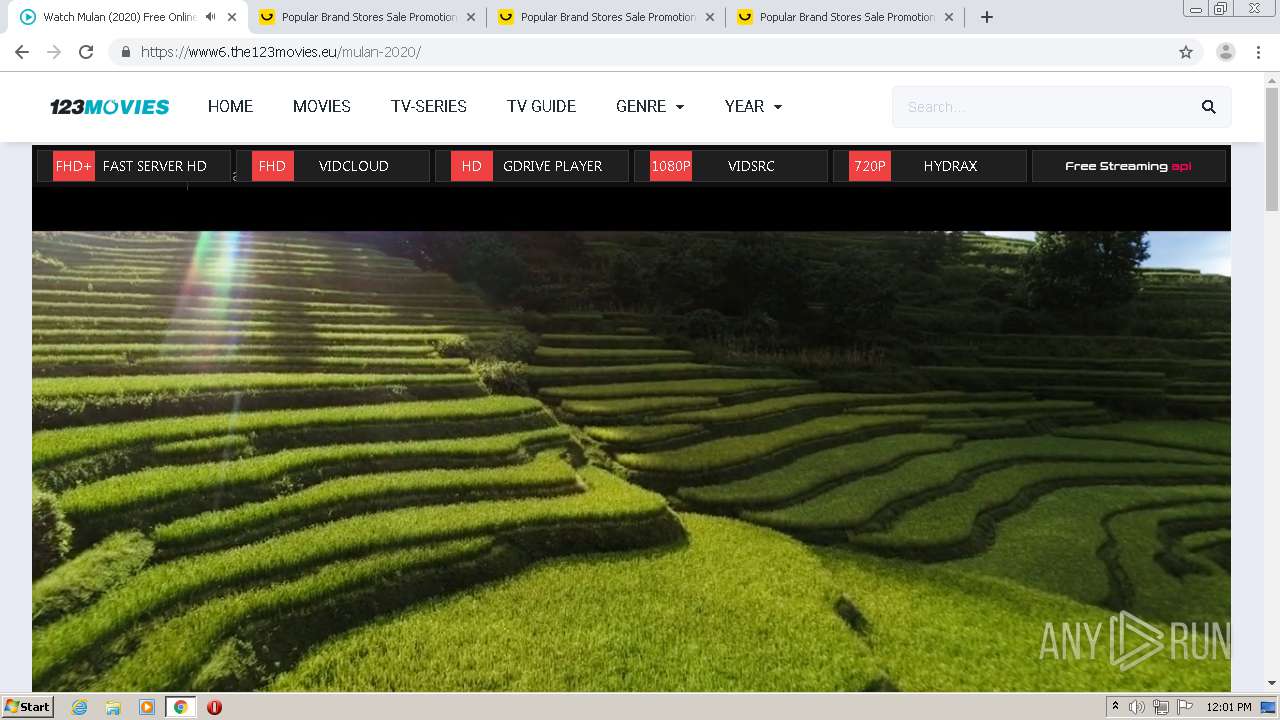Switch to HD GDrive Player
Image resolution: width=1280 pixels, height=720 pixels.
pyautogui.click(x=532, y=166)
